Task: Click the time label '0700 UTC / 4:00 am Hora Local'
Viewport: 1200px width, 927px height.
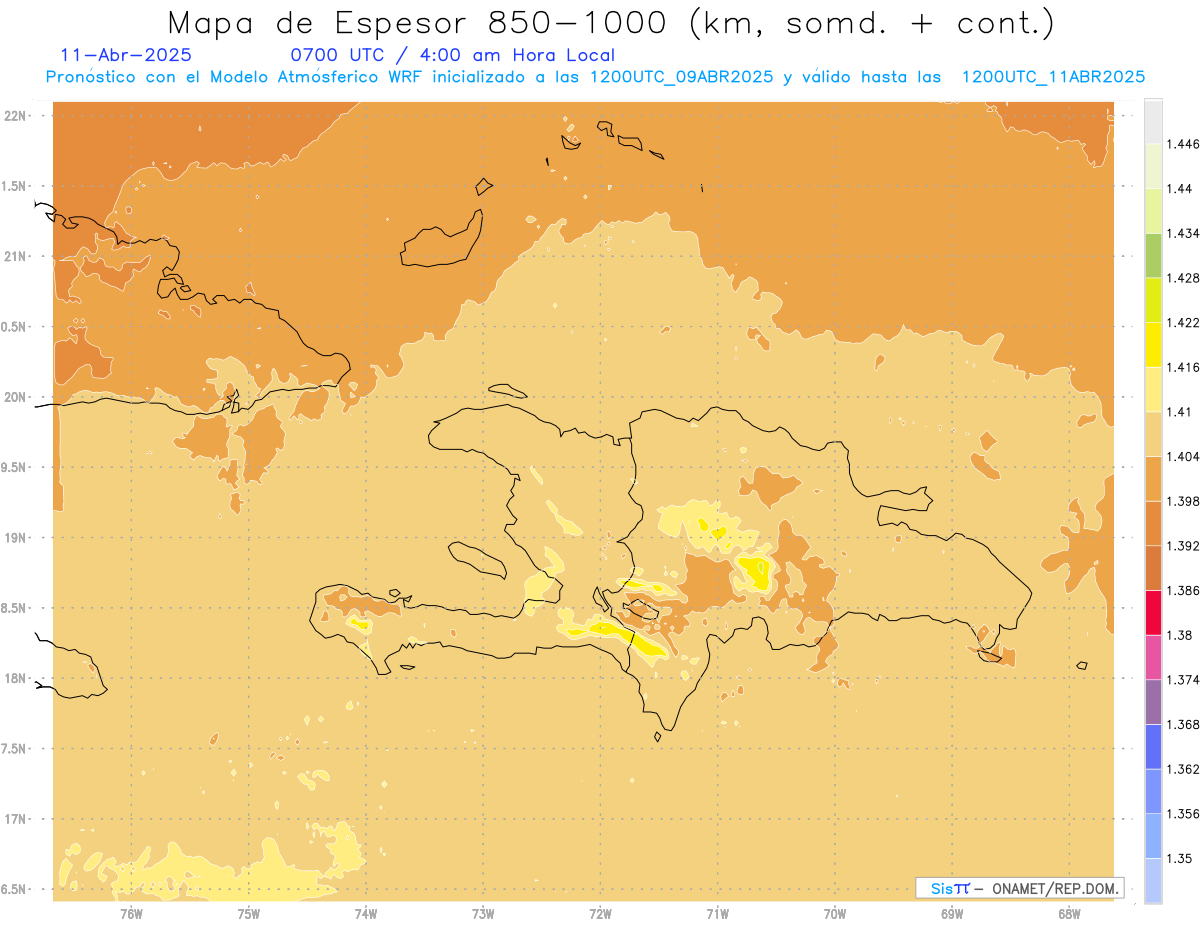Action: click(452, 56)
